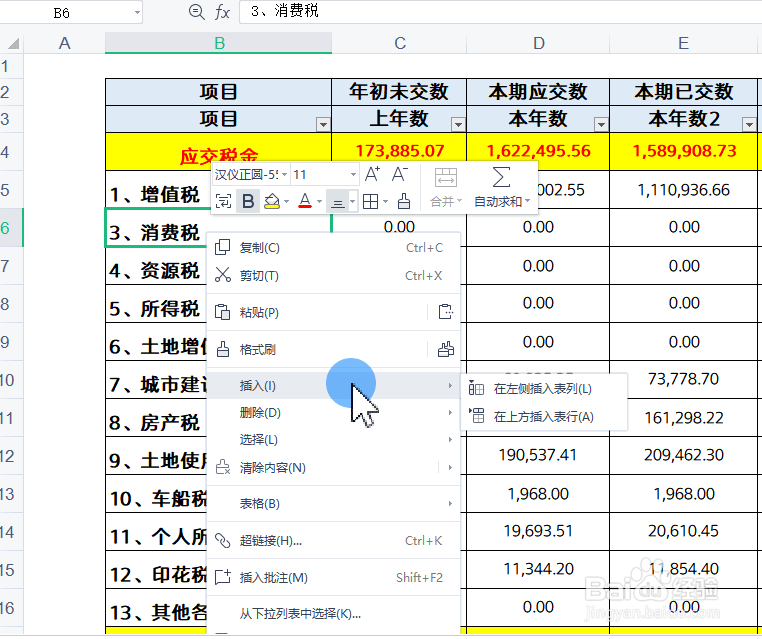The width and height of the screenshot is (762, 639).
Task: Open the Name Box dropdown arrow
Action: tap(137, 13)
